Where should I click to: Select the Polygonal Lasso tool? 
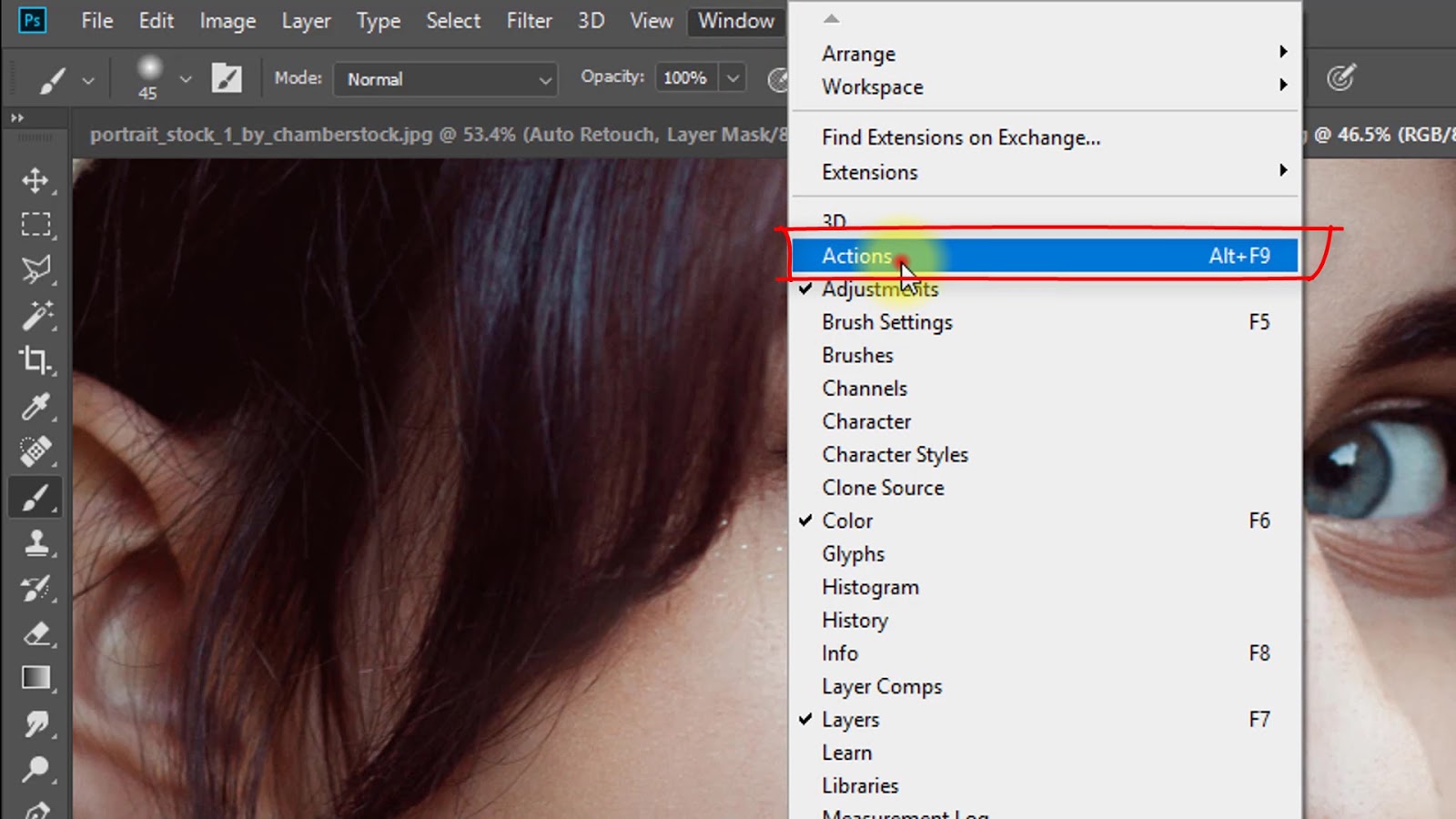click(x=35, y=269)
